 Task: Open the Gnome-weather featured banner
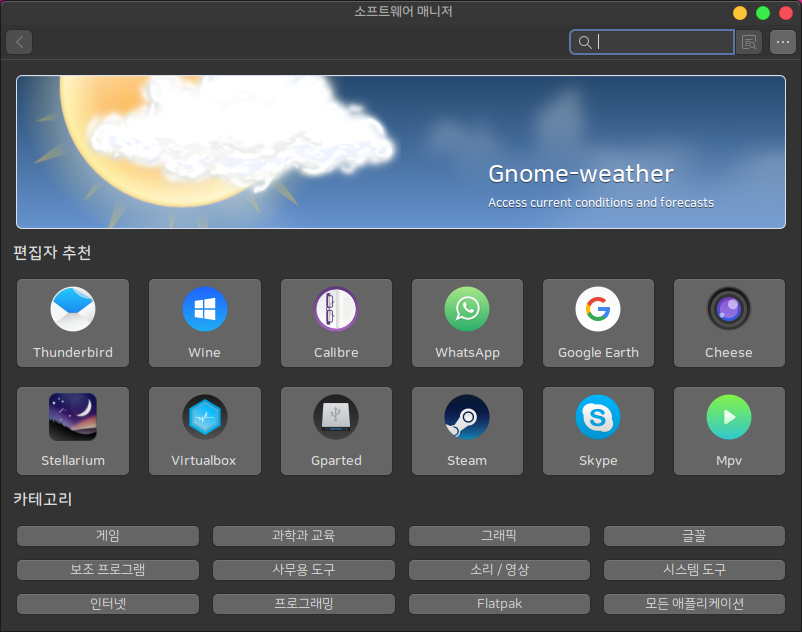point(401,152)
